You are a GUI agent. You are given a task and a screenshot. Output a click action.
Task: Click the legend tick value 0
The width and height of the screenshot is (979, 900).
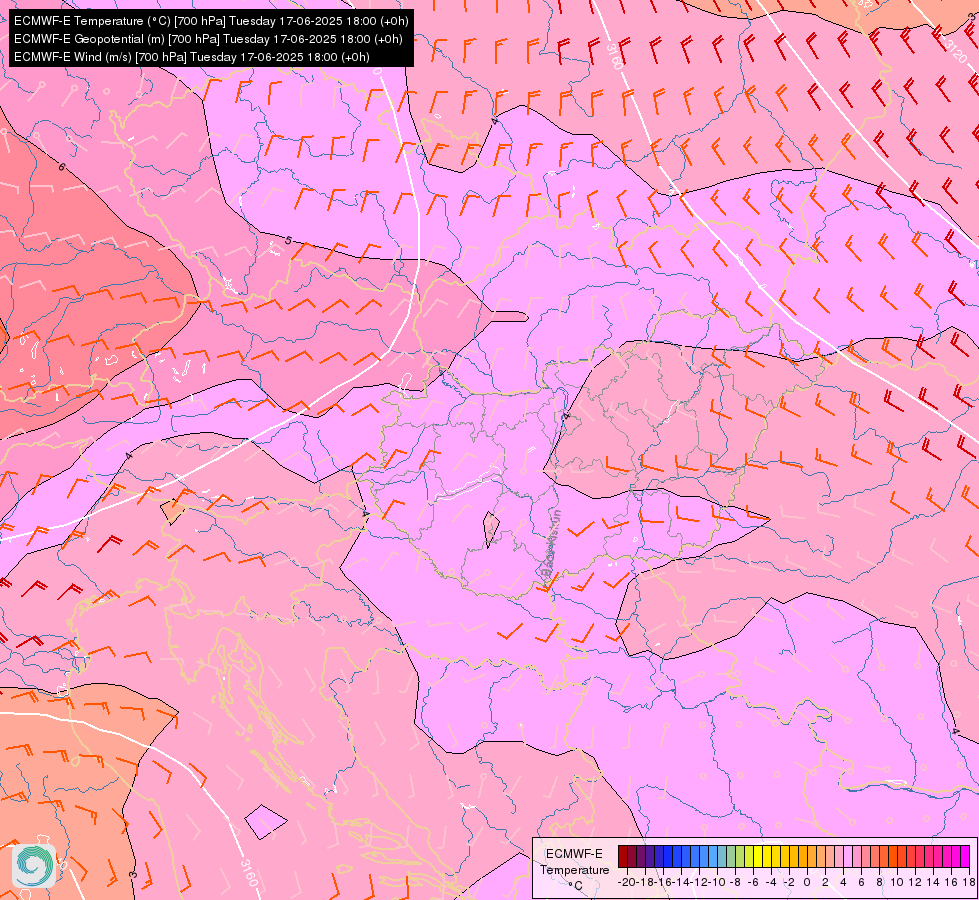pos(807,883)
